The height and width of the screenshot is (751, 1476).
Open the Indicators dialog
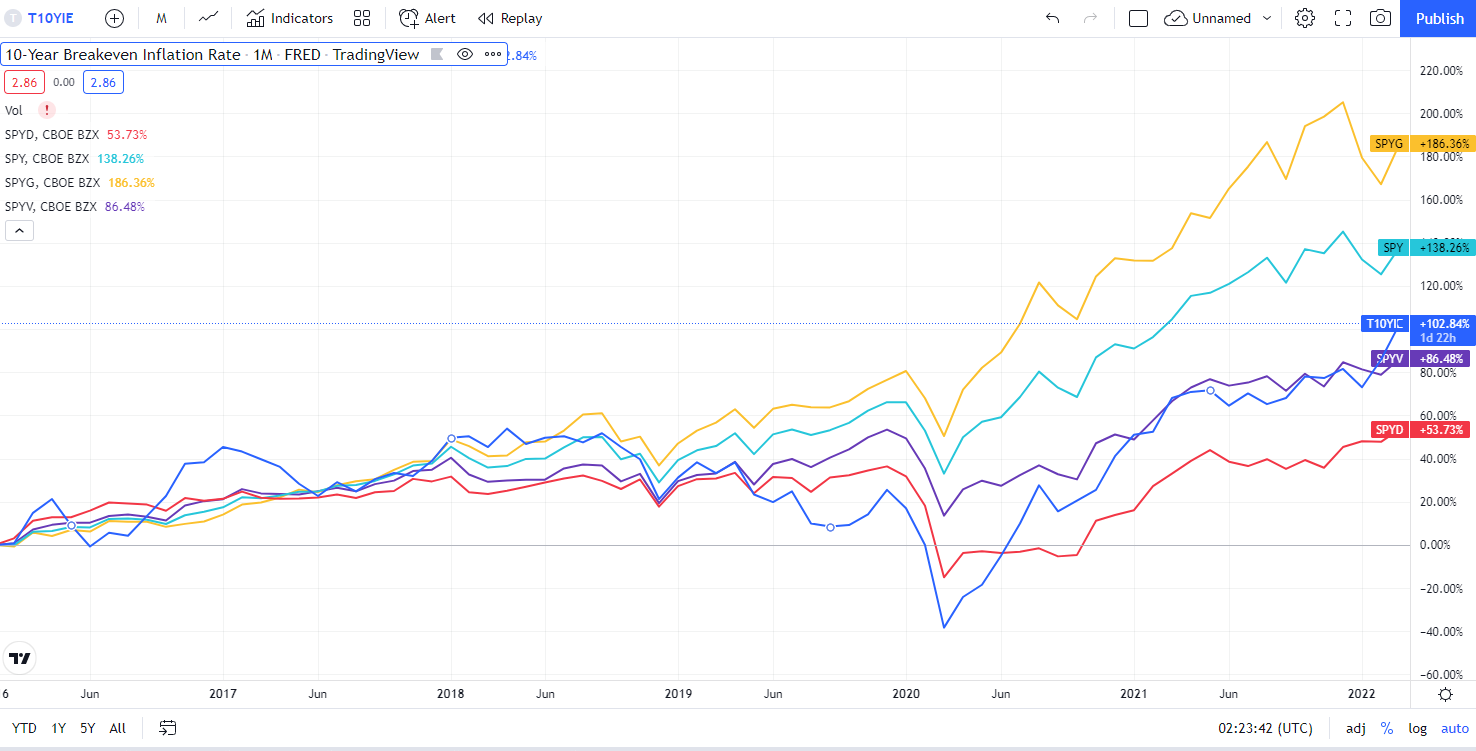click(290, 18)
